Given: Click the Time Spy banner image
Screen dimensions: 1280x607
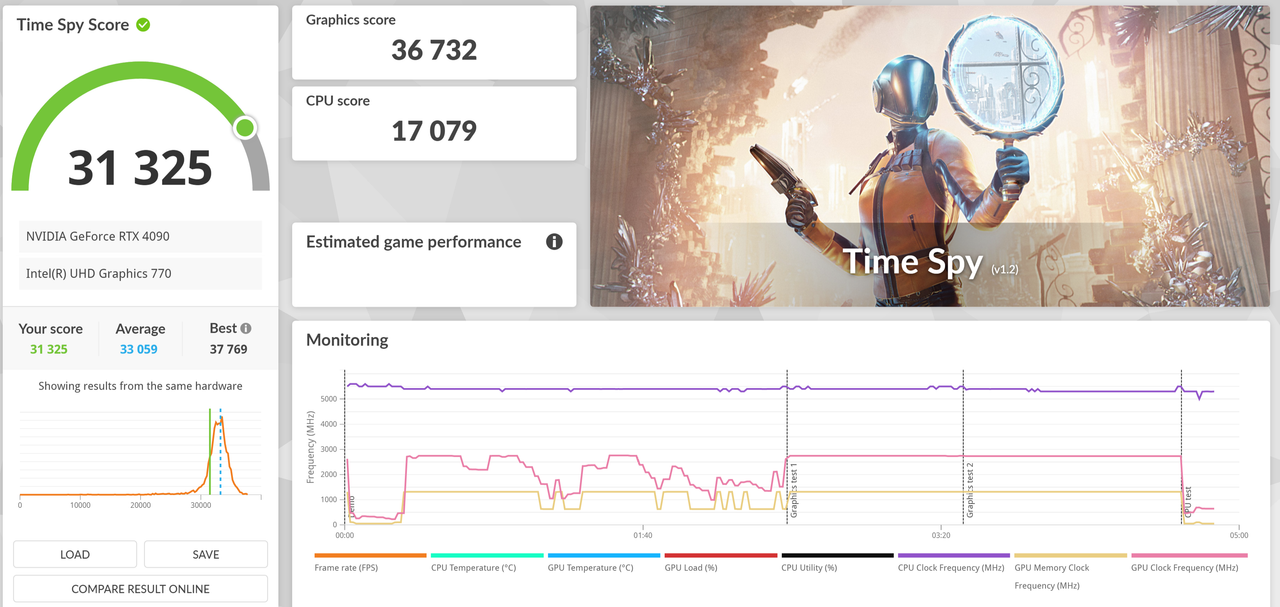Looking at the screenshot, I should [930, 156].
